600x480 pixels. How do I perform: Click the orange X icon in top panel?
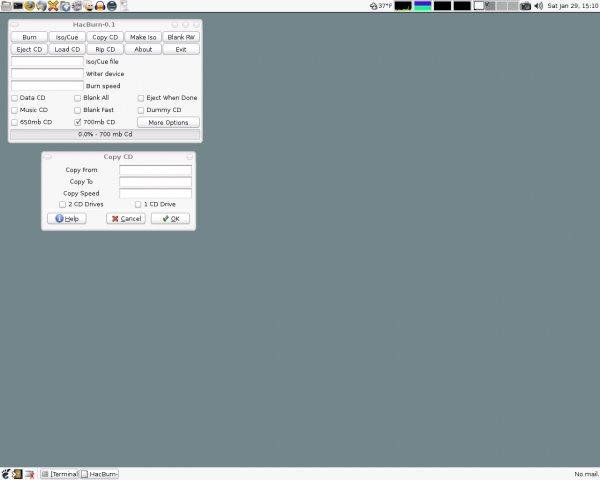pyautogui.click(x=53, y=5)
